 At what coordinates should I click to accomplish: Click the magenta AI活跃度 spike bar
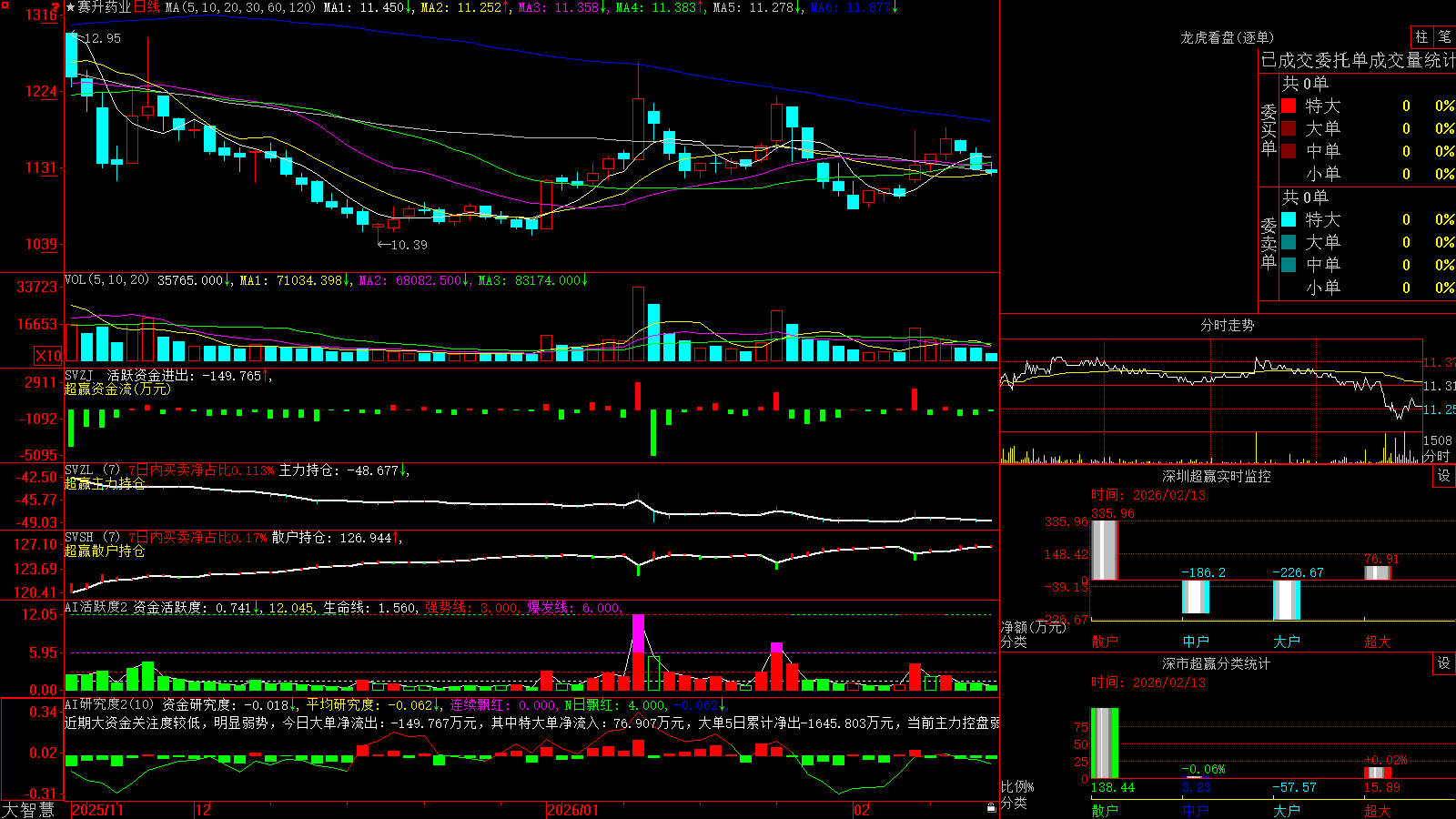pyautogui.click(x=639, y=634)
